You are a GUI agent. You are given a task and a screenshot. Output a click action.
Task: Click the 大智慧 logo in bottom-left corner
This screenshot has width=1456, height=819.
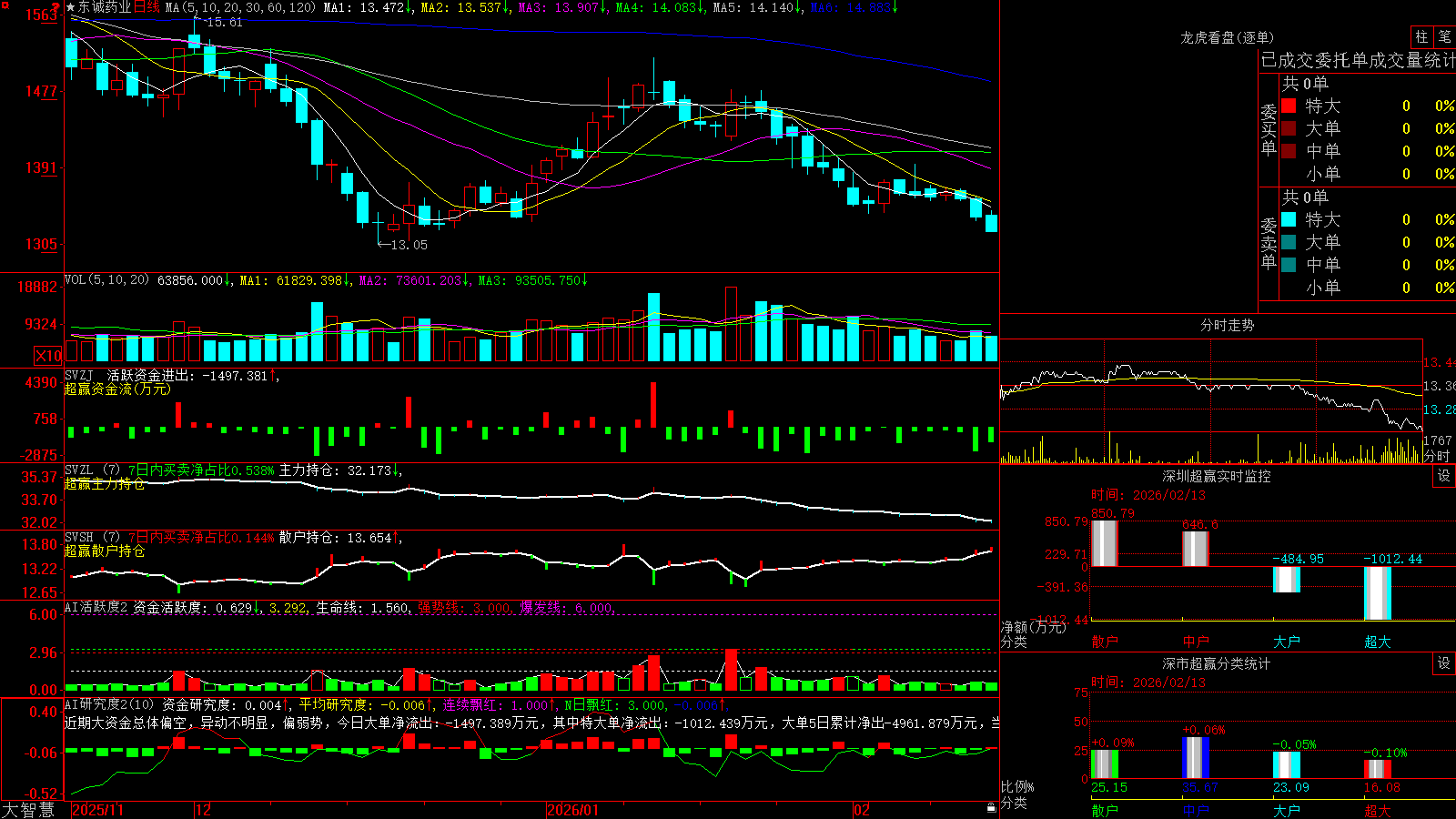(x=28, y=810)
